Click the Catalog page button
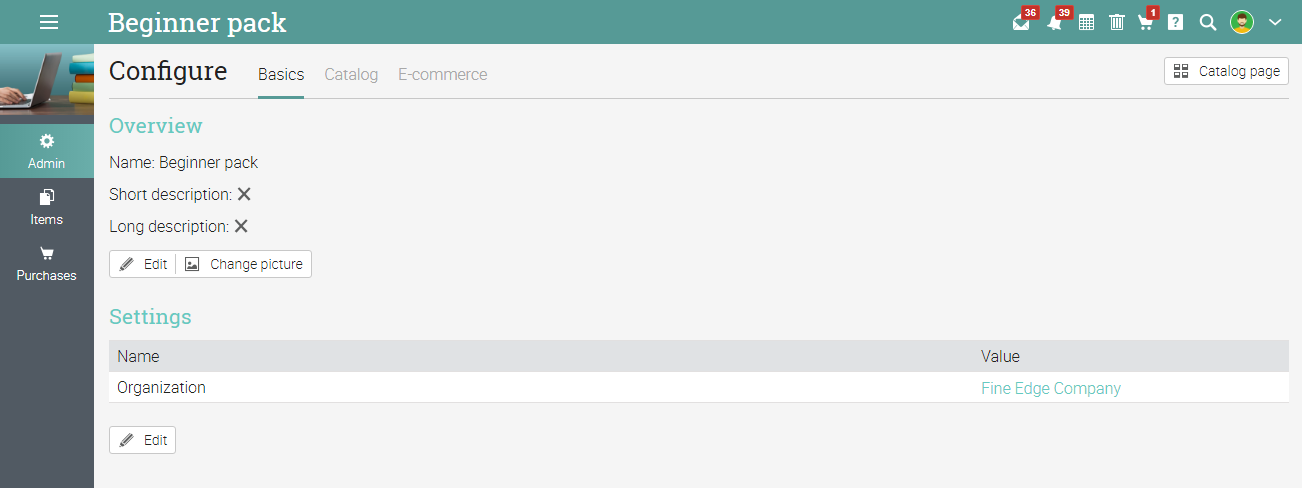Image resolution: width=1302 pixels, height=488 pixels. (1226, 71)
